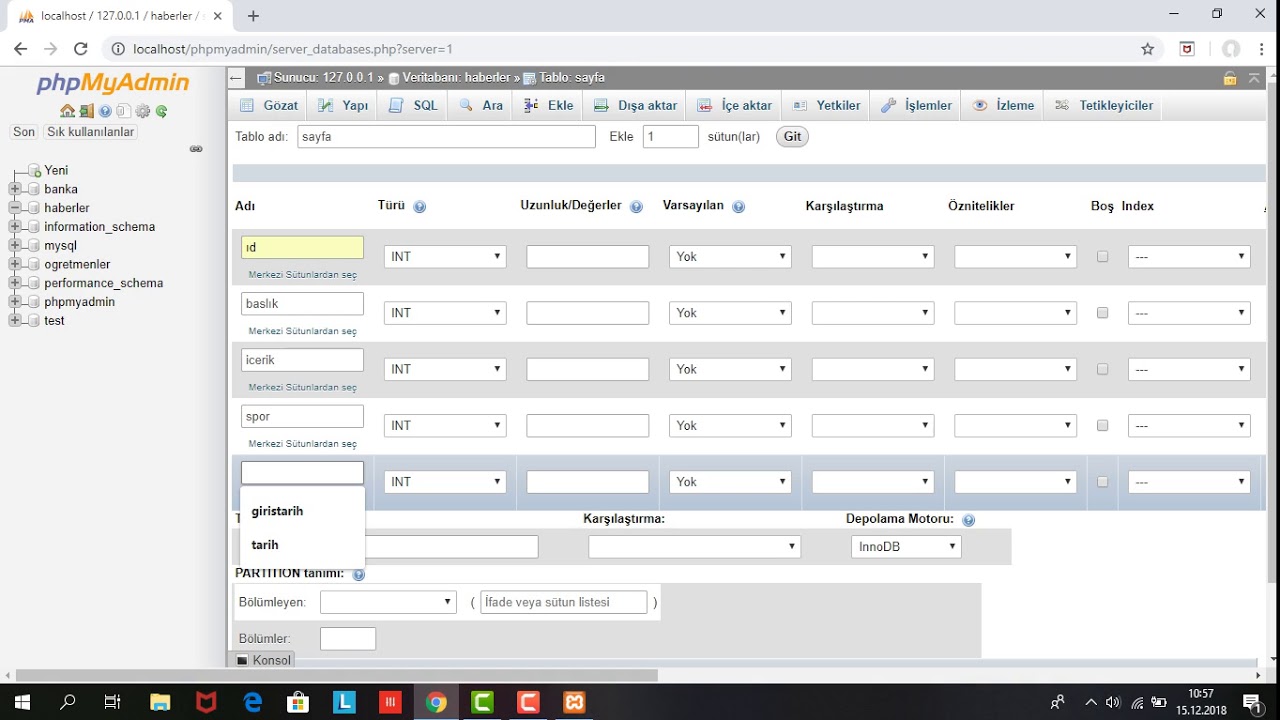Open Windows Start menu

(x=21, y=702)
